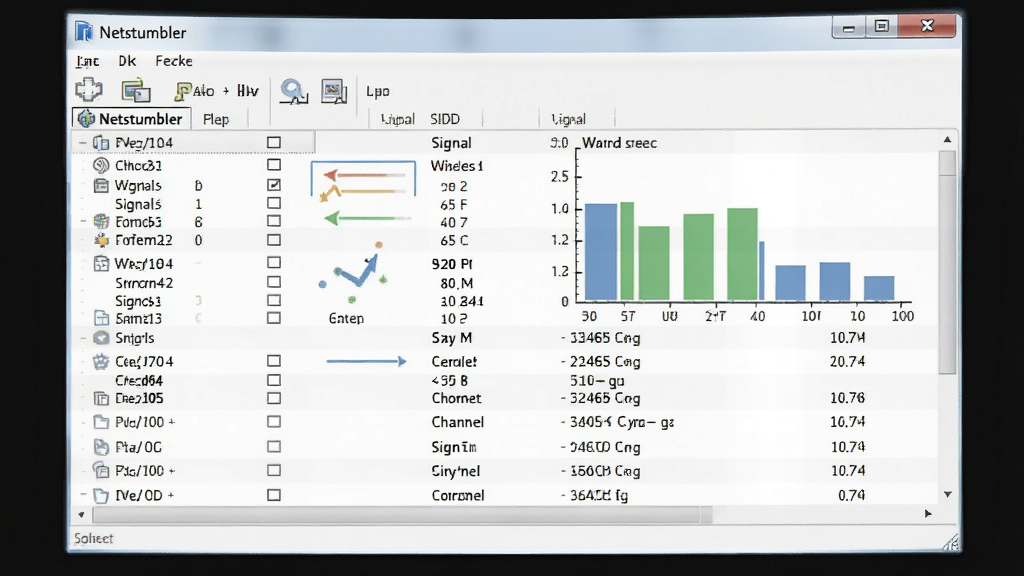Select the Corronel text in last row
This screenshot has height=576, width=1024.
click(x=458, y=495)
